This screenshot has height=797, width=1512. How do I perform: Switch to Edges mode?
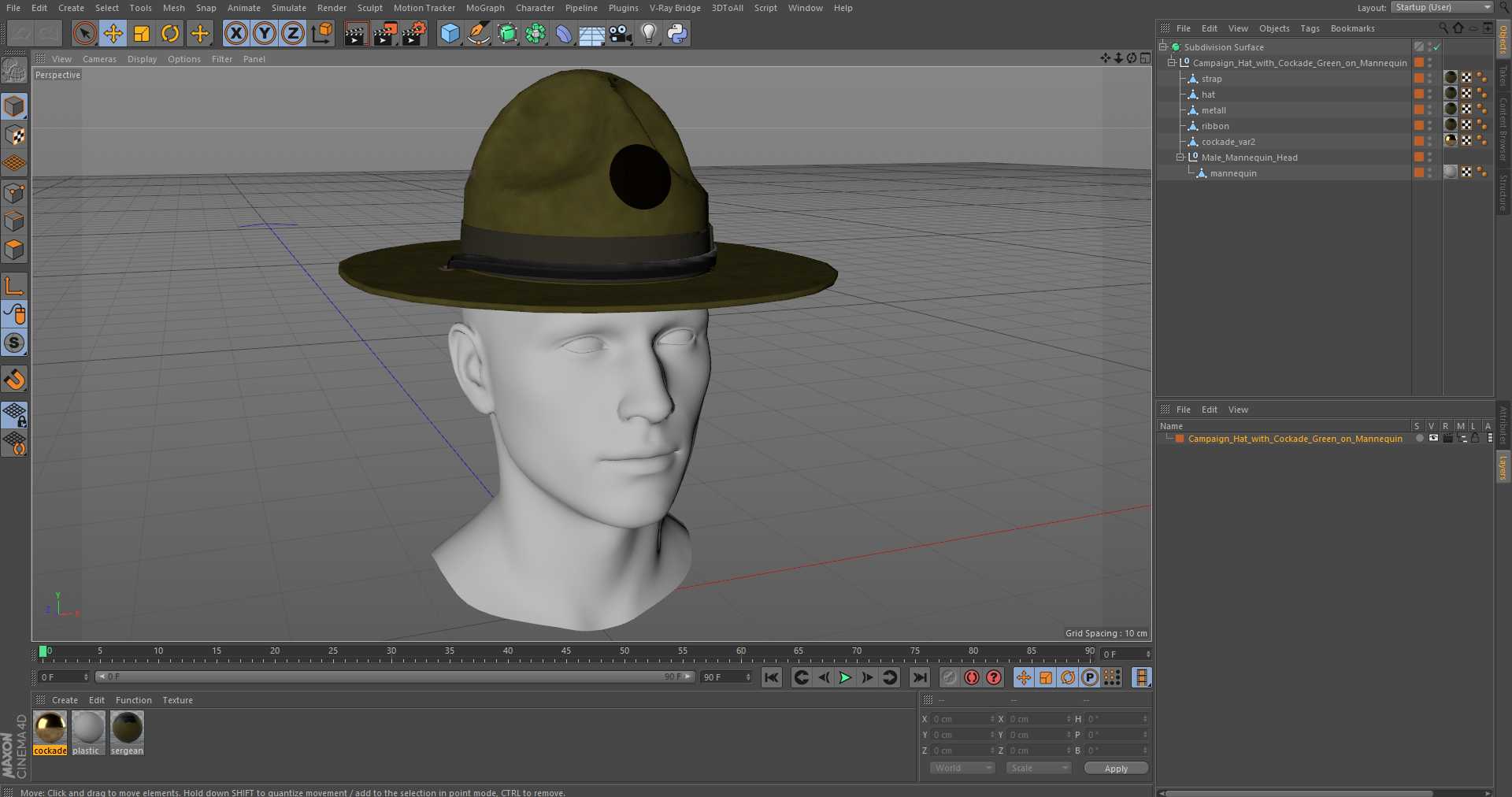click(x=14, y=221)
